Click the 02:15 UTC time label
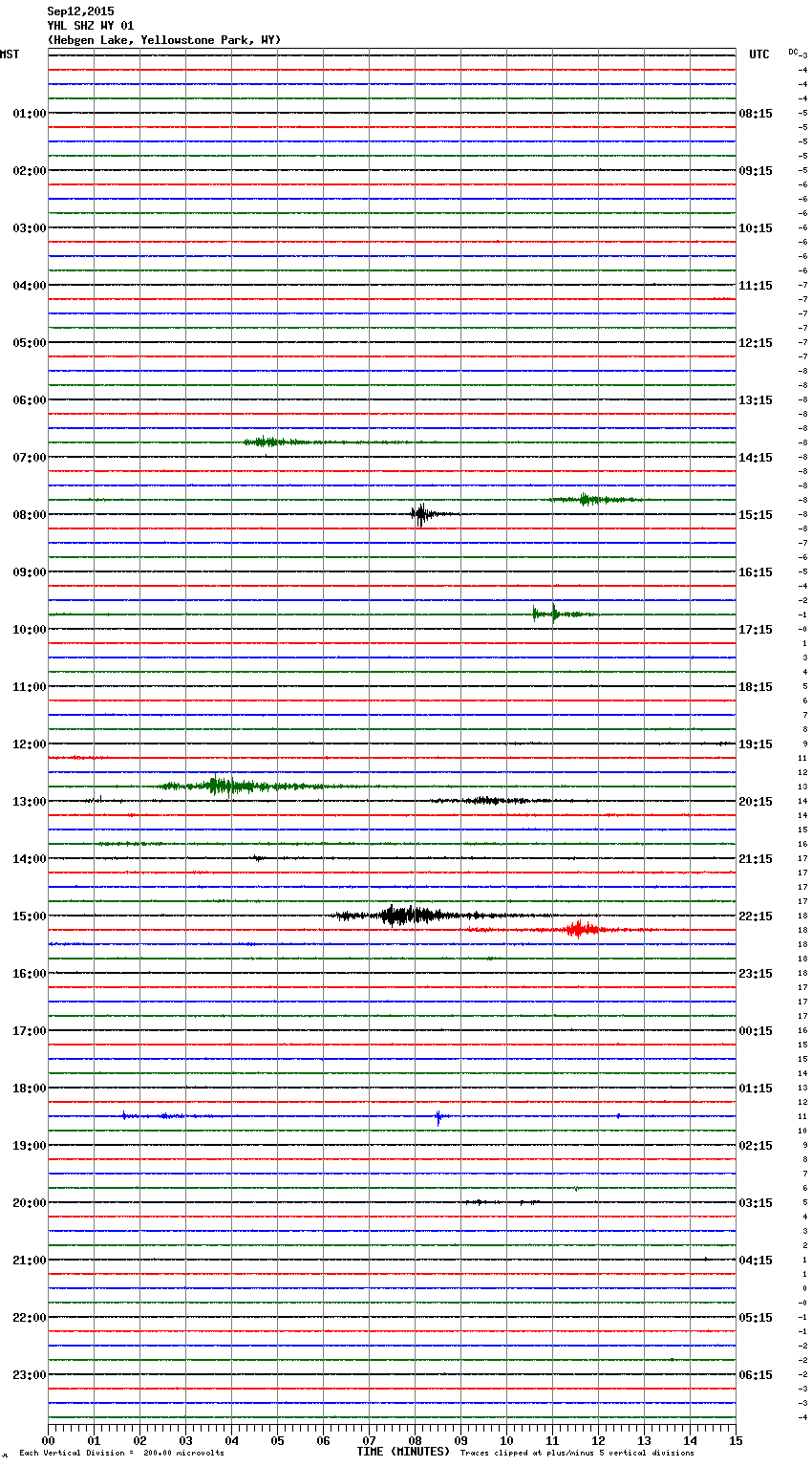The image size is (812, 1466). point(756,1146)
